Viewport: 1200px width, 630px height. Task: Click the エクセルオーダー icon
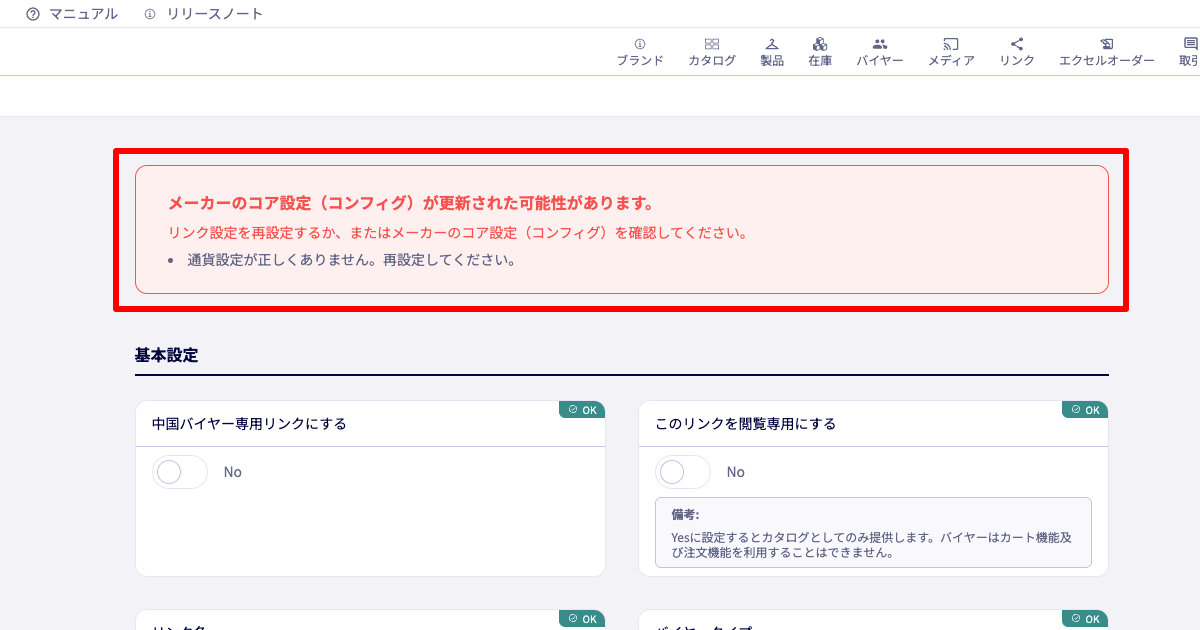click(1107, 44)
